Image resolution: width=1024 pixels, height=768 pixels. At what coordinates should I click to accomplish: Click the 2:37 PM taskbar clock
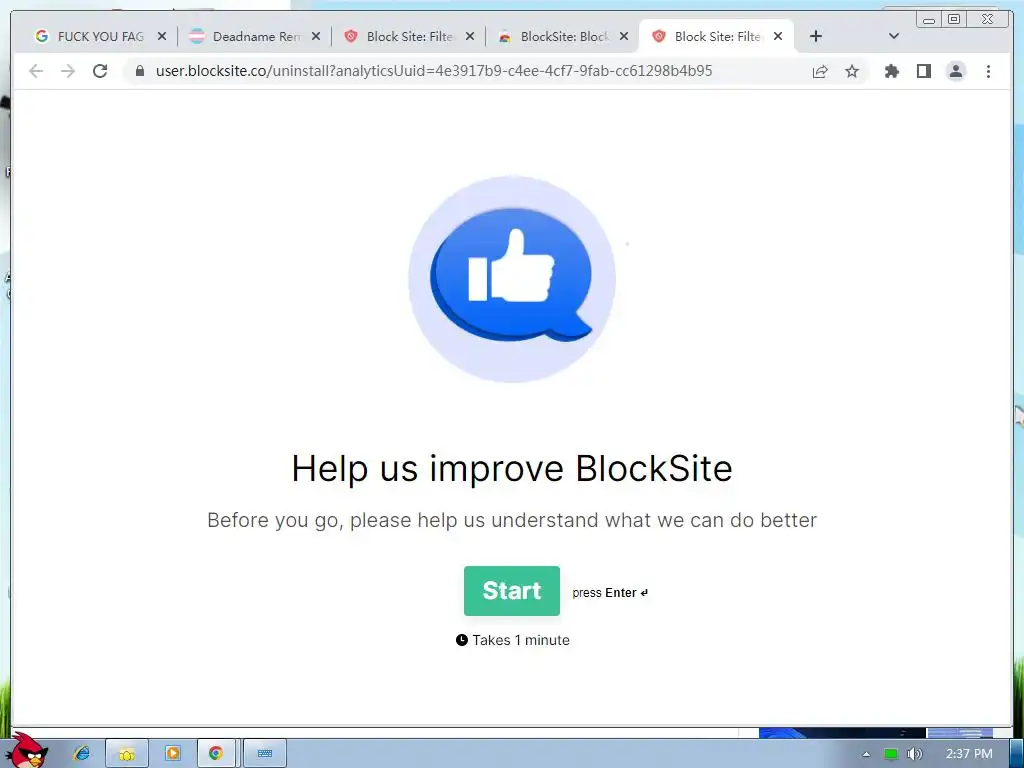click(969, 754)
